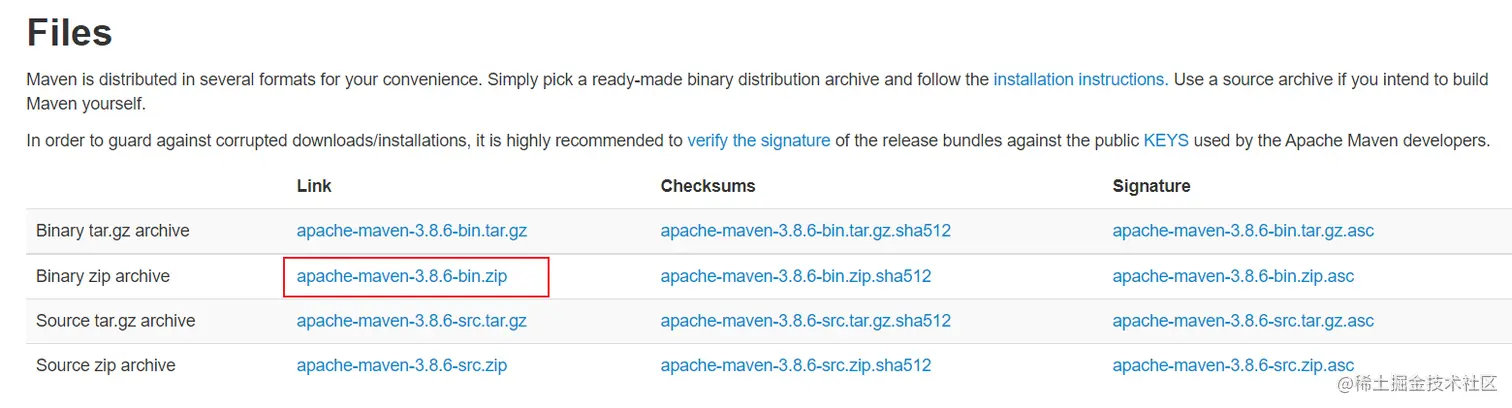
Task: Open the public KEYS link
Action: click(1166, 141)
